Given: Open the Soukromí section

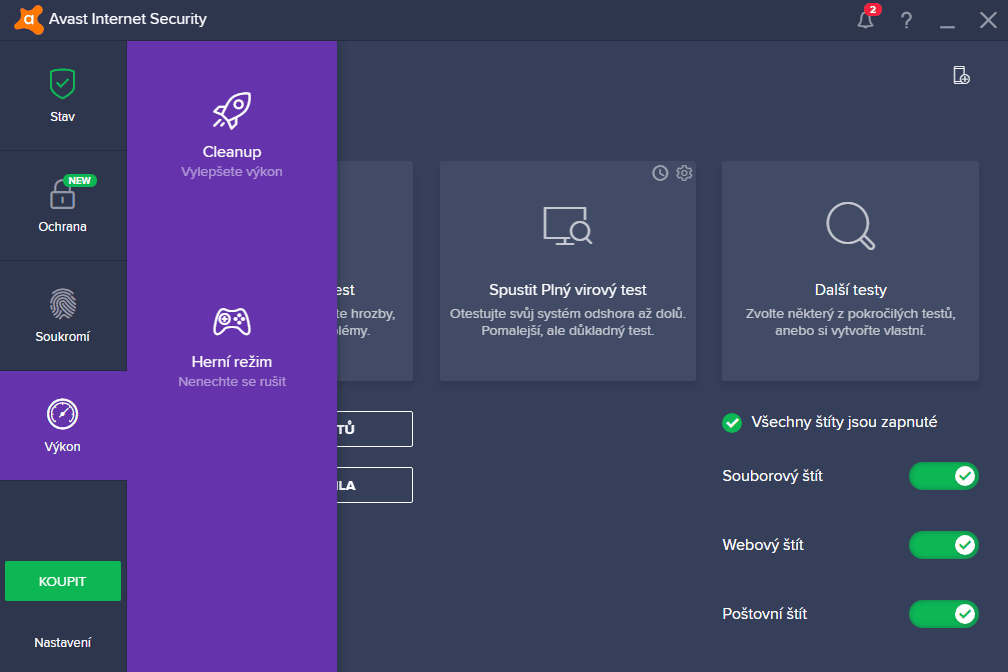Looking at the screenshot, I should (63, 316).
